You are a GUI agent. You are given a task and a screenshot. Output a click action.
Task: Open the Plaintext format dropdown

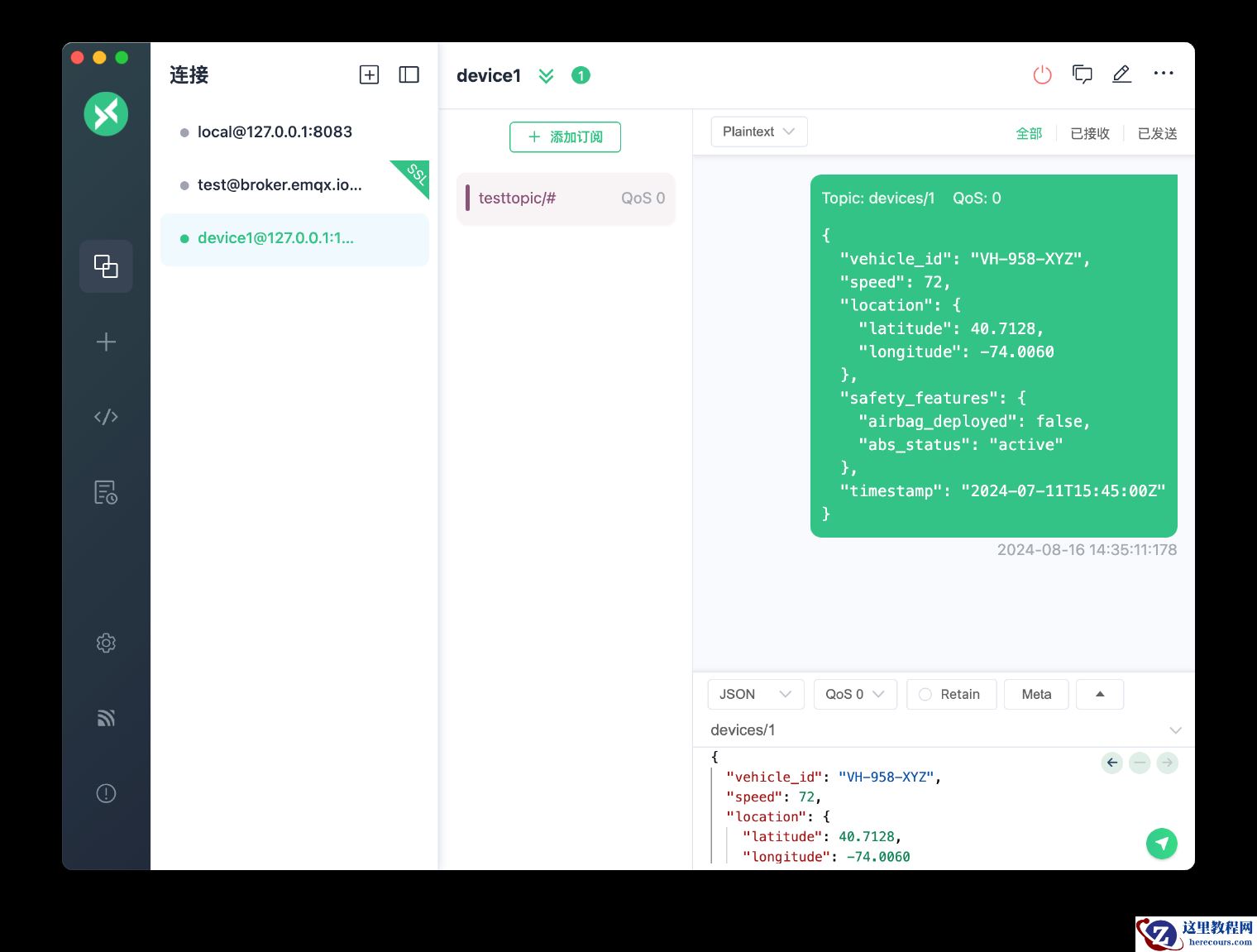[x=759, y=132]
